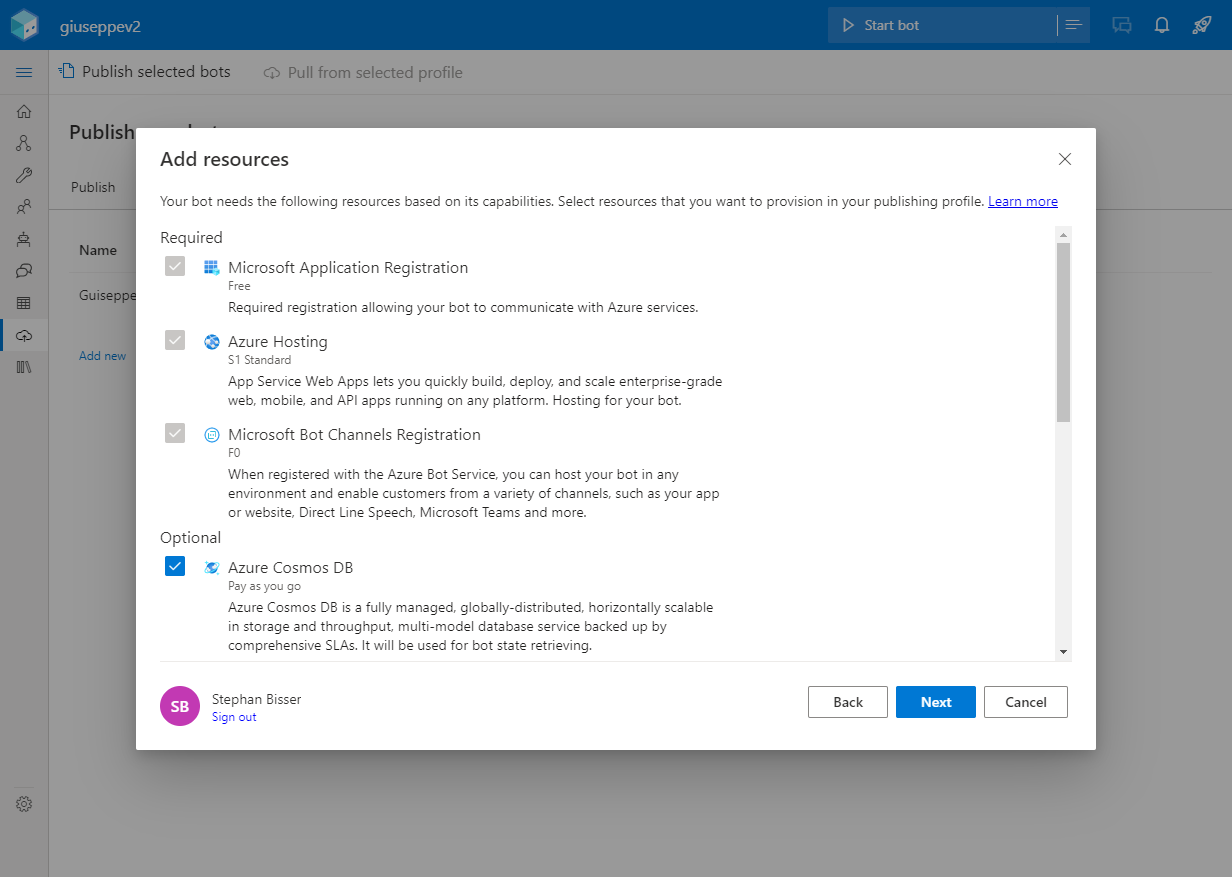Click the rocket get-started icon
Viewport: 1232px width, 877px height.
point(1202,25)
